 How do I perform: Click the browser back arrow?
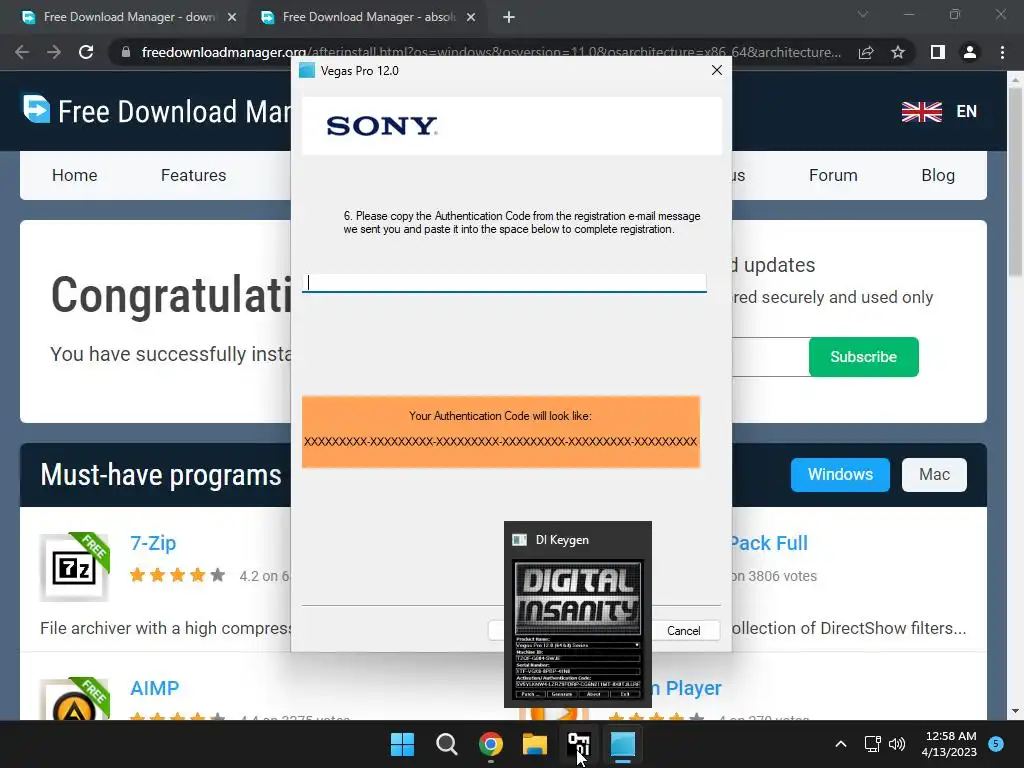pyautogui.click(x=22, y=52)
